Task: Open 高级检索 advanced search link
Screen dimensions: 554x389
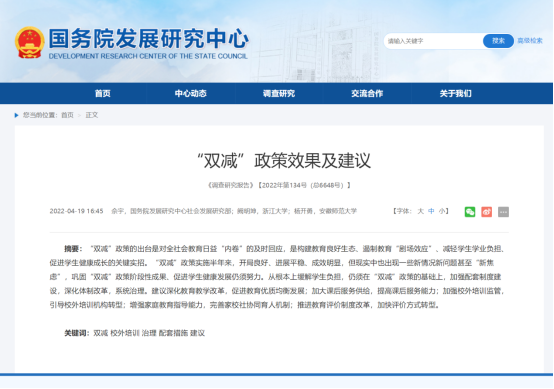Action: tap(530, 41)
